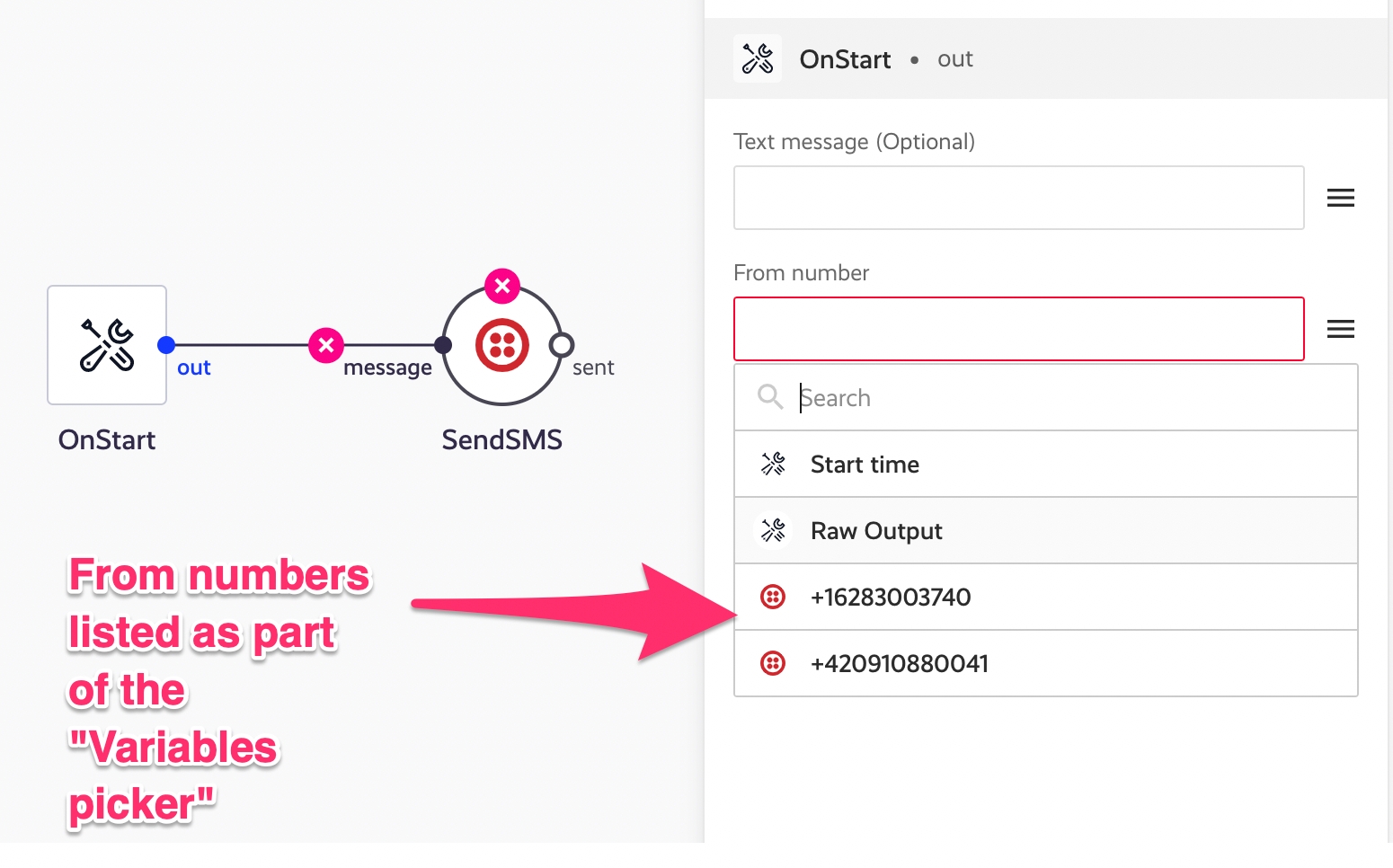
Task: Open variables menu for From number field
Action: tap(1340, 329)
